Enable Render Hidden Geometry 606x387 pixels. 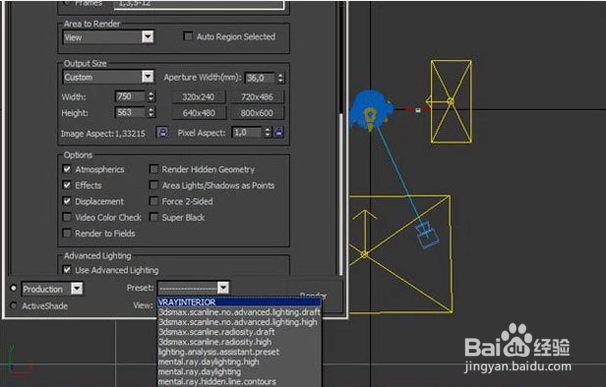point(154,169)
